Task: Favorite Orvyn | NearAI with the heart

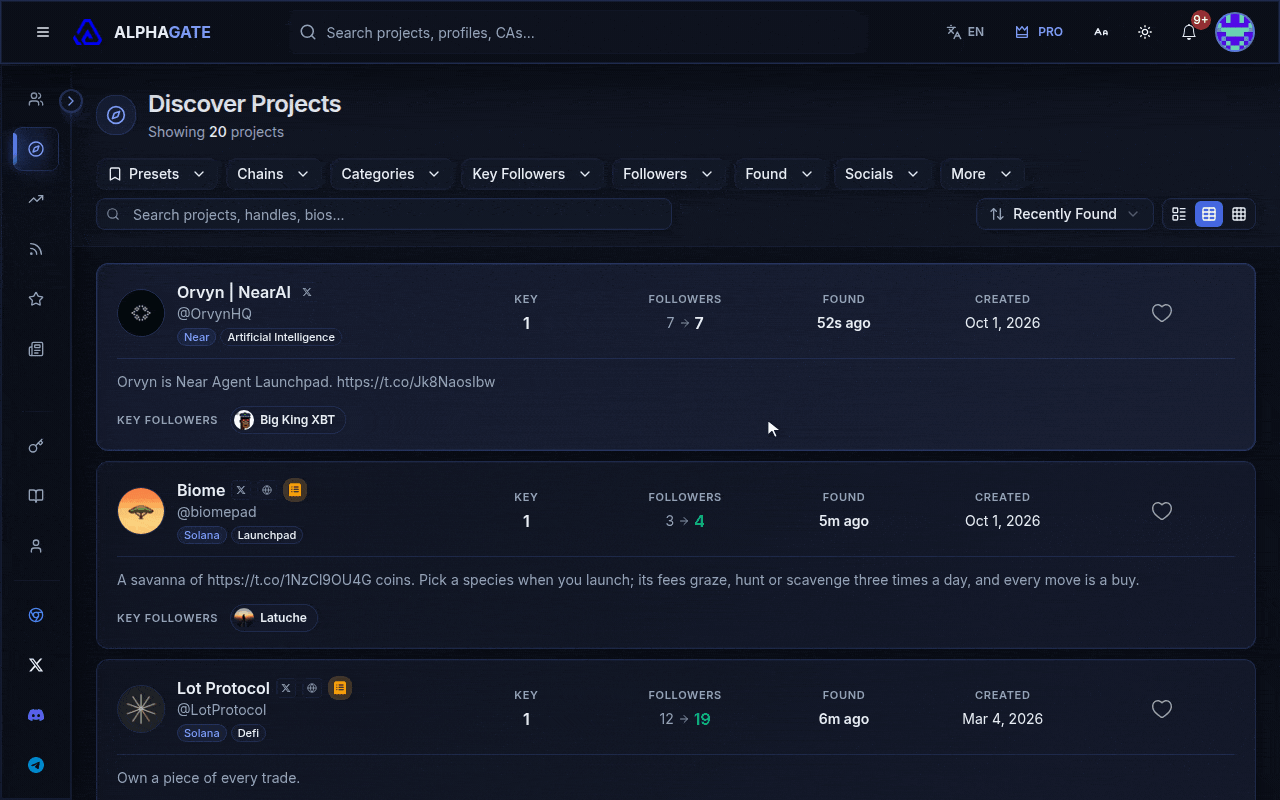Action: [x=1162, y=313]
